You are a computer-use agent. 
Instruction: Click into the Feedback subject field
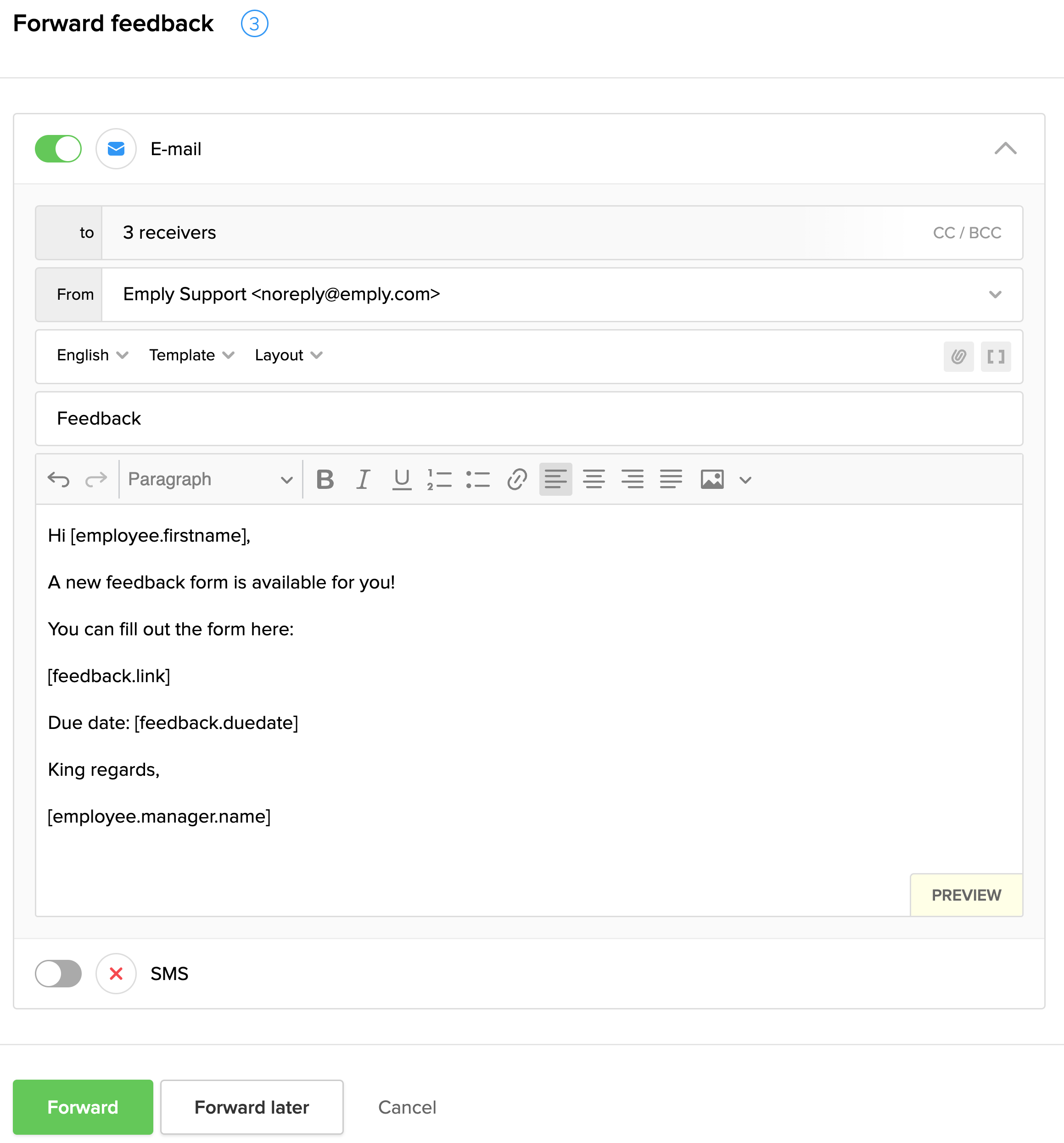click(528, 419)
